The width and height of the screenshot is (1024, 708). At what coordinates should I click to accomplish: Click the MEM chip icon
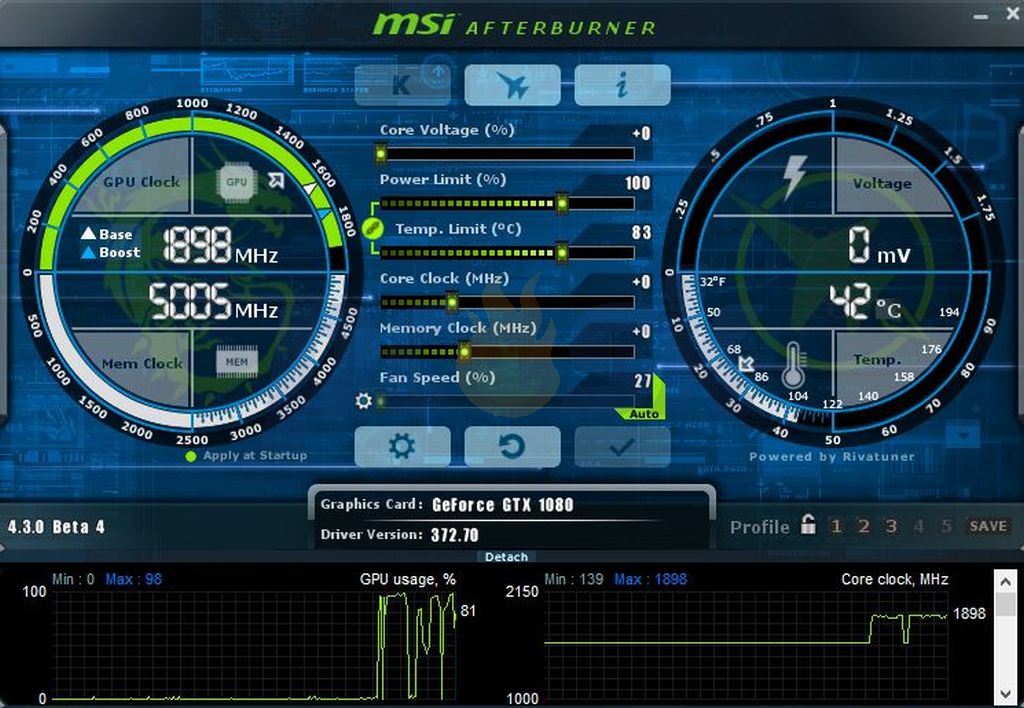pyautogui.click(x=236, y=361)
